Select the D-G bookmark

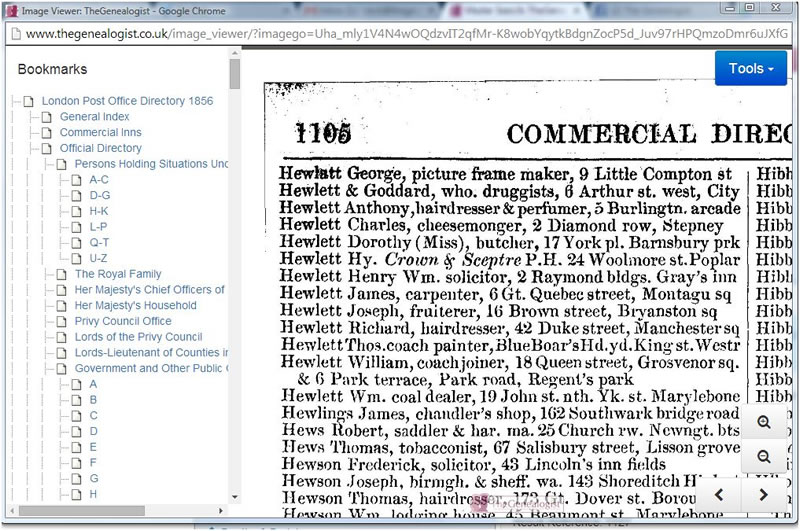click(99, 195)
